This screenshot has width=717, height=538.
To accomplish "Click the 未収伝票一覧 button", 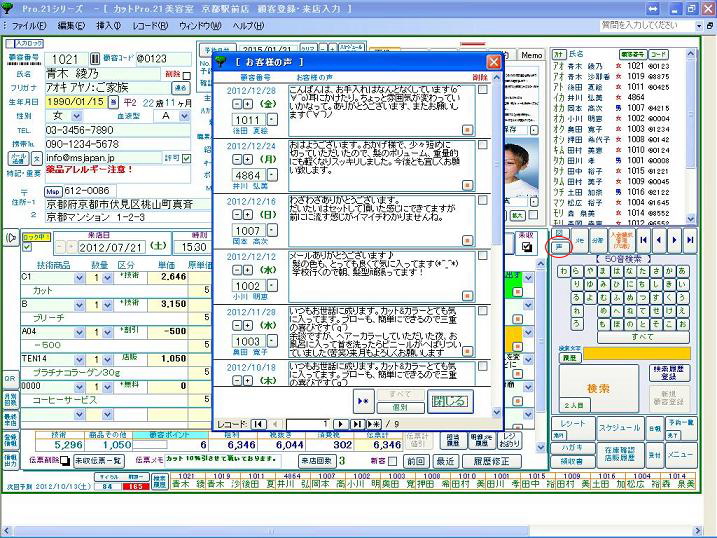I will tap(99, 461).
